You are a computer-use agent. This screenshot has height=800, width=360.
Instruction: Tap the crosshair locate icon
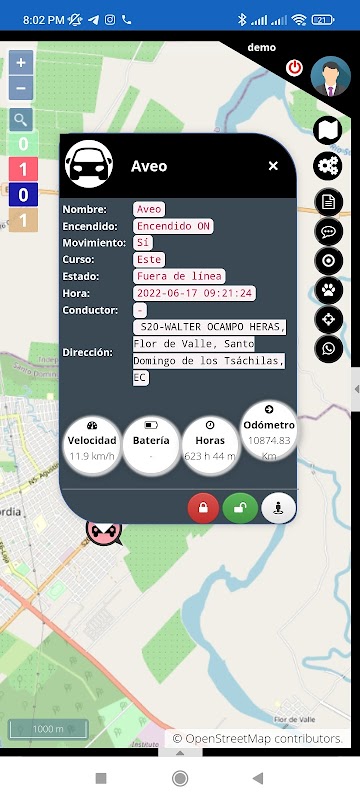pyautogui.click(x=328, y=320)
